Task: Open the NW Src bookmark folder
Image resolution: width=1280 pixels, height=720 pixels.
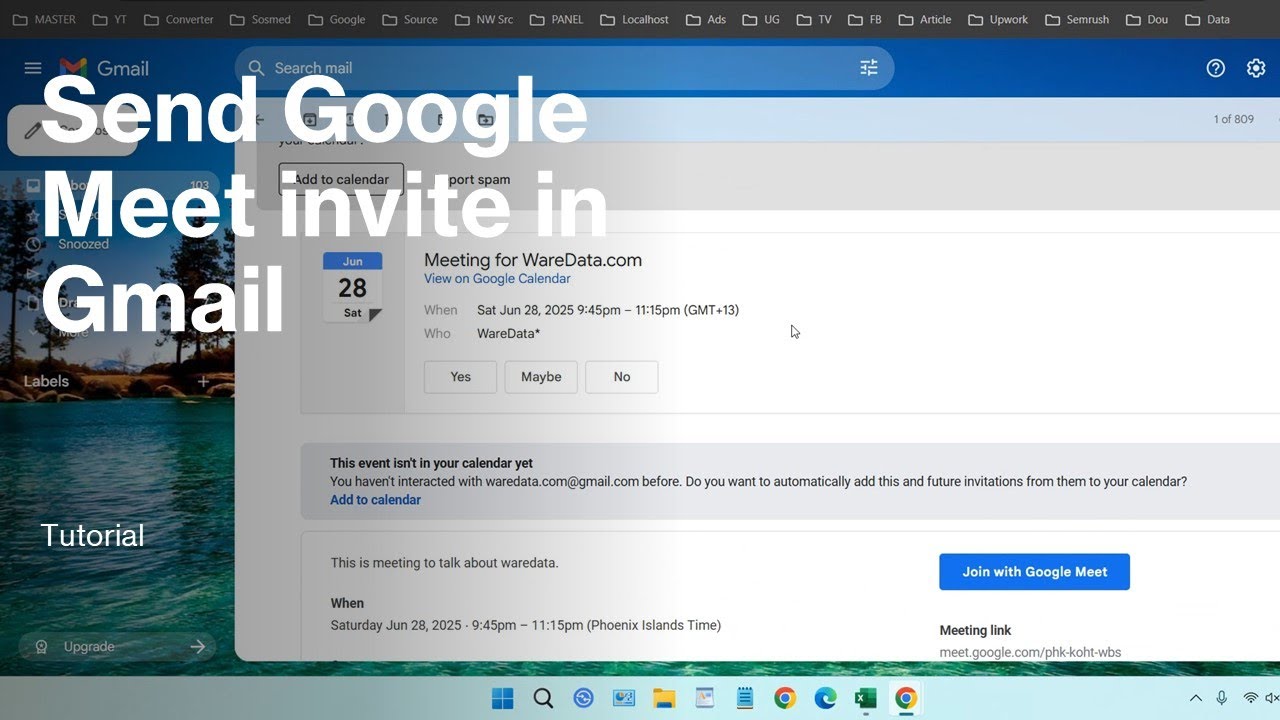Action: pos(484,19)
